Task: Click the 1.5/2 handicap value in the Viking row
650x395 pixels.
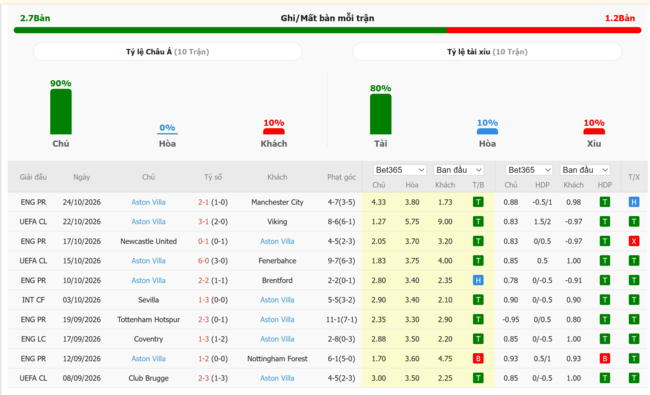Action: click(x=542, y=222)
